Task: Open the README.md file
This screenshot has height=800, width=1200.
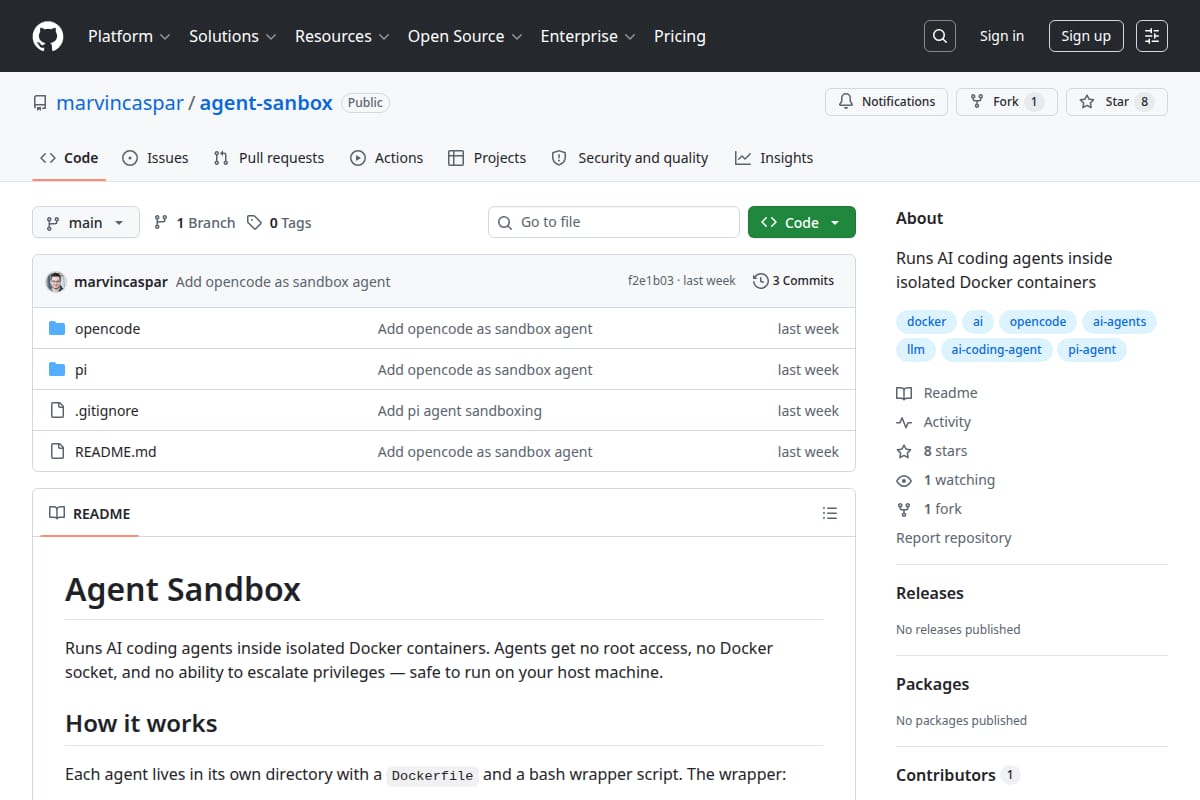Action: [x=116, y=452]
